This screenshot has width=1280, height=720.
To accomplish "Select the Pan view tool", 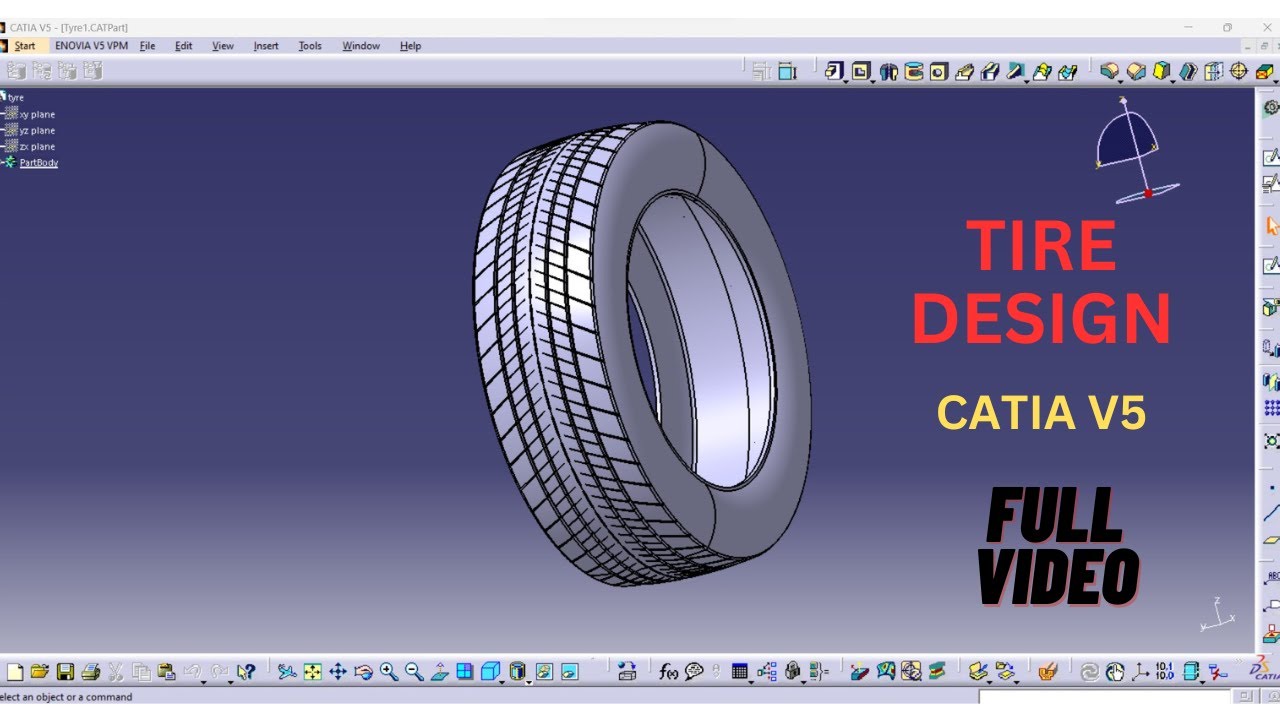I will (338, 672).
